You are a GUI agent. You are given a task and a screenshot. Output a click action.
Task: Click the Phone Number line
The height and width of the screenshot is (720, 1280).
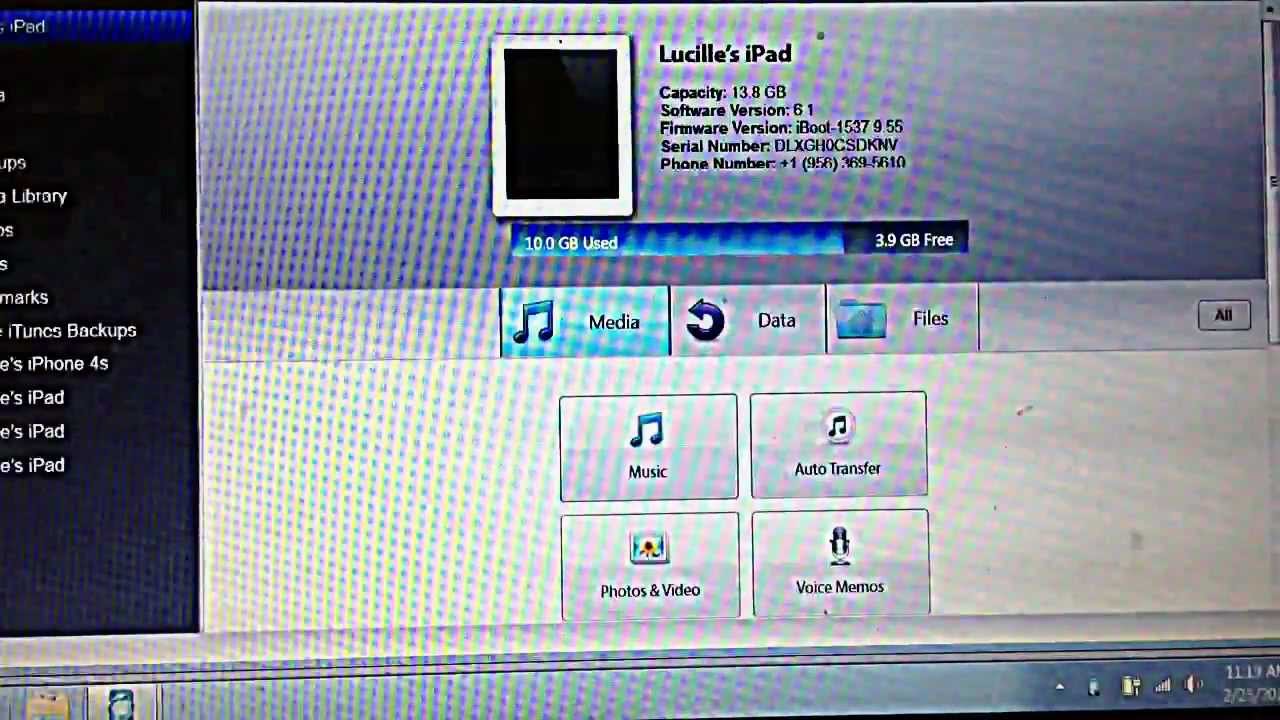(783, 162)
